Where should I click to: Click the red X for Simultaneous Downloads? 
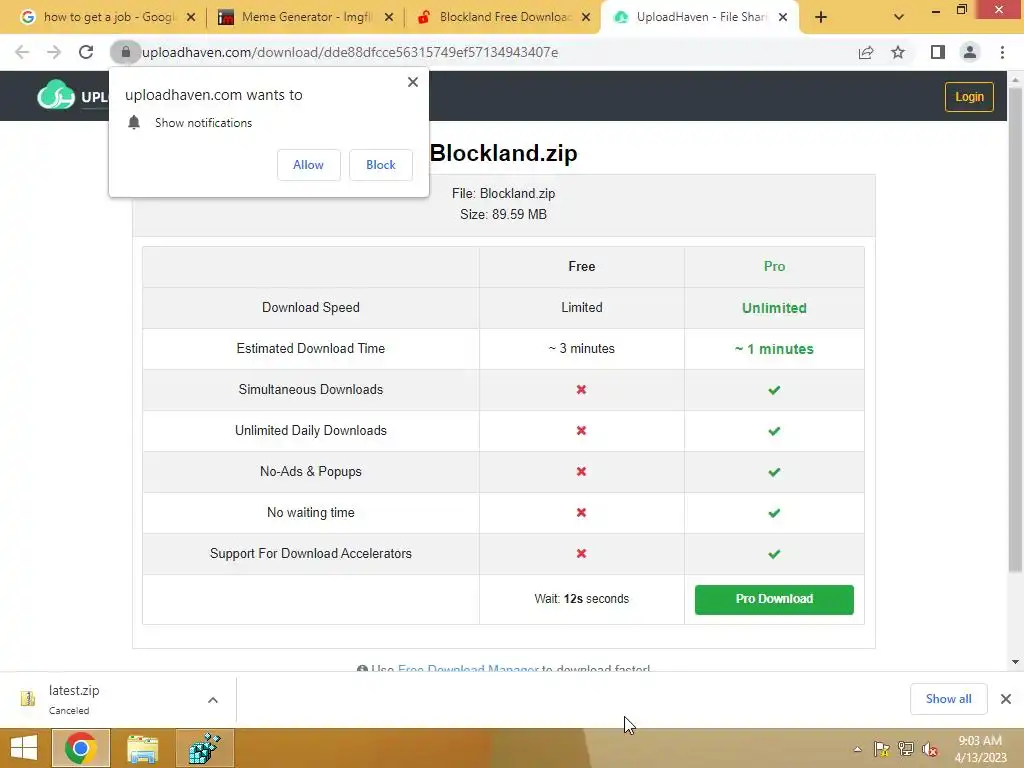[581, 390]
